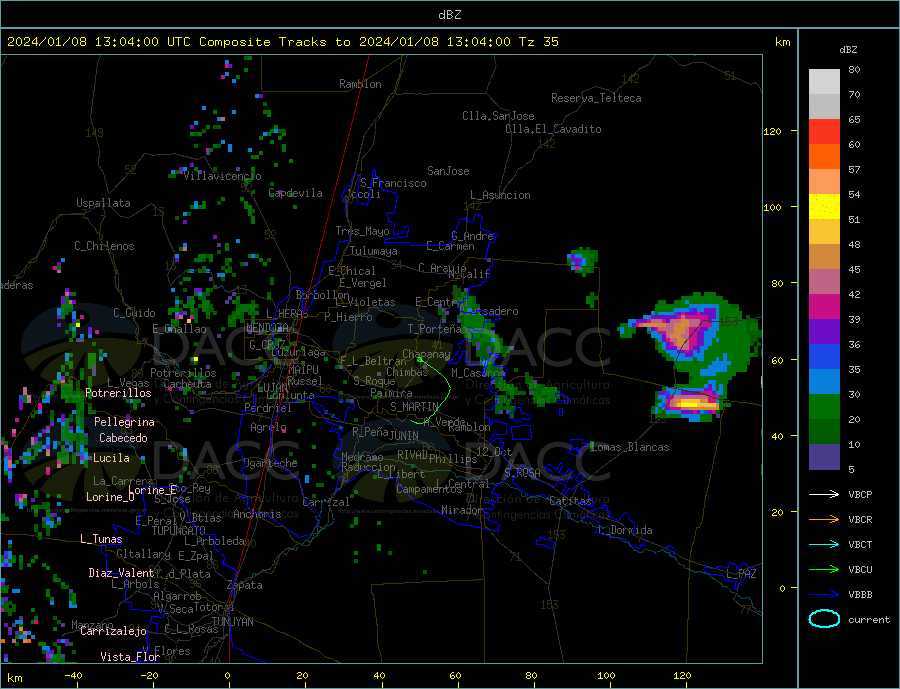Click the Clla.El_Cavadito label
The image size is (900, 689).
pyautogui.click(x=553, y=129)
